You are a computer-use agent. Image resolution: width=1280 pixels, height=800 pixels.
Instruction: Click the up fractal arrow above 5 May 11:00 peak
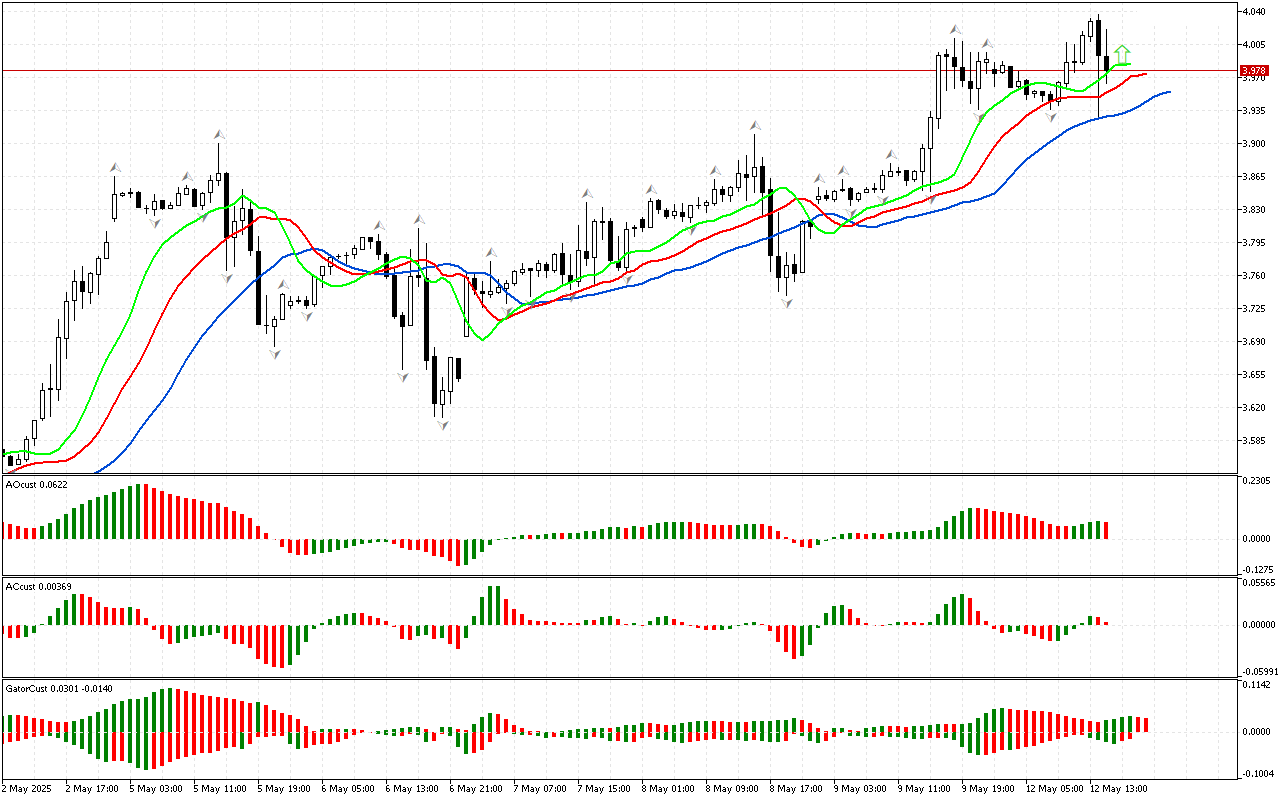coord(218,133)
